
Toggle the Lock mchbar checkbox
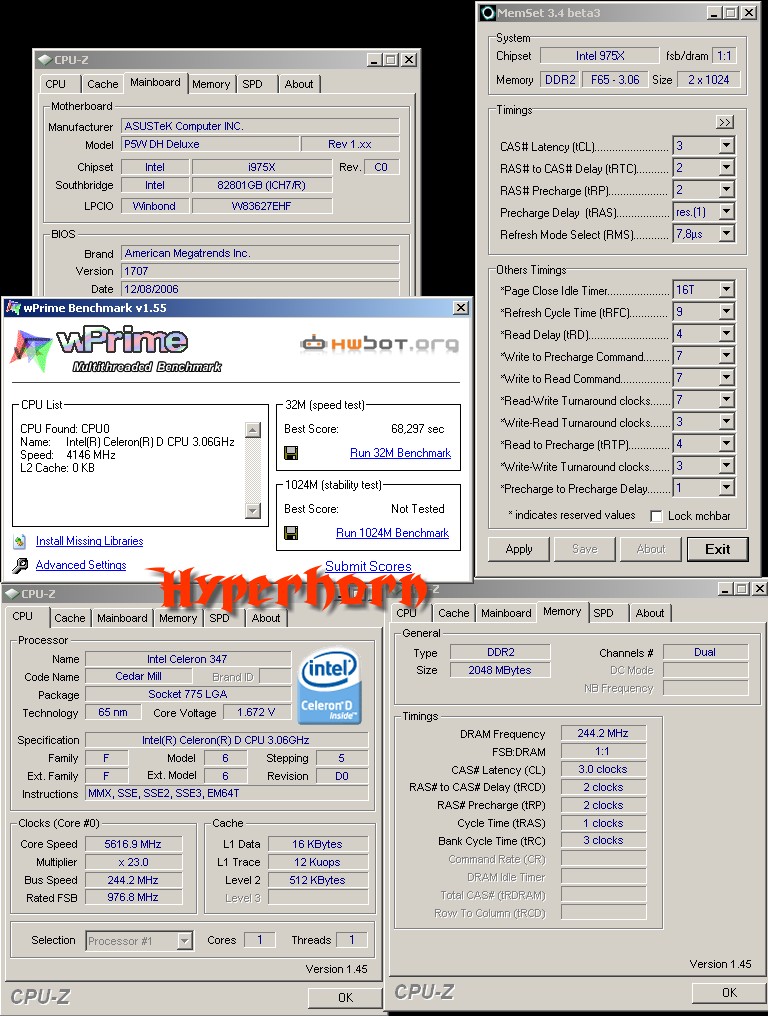tap(656, 516)
